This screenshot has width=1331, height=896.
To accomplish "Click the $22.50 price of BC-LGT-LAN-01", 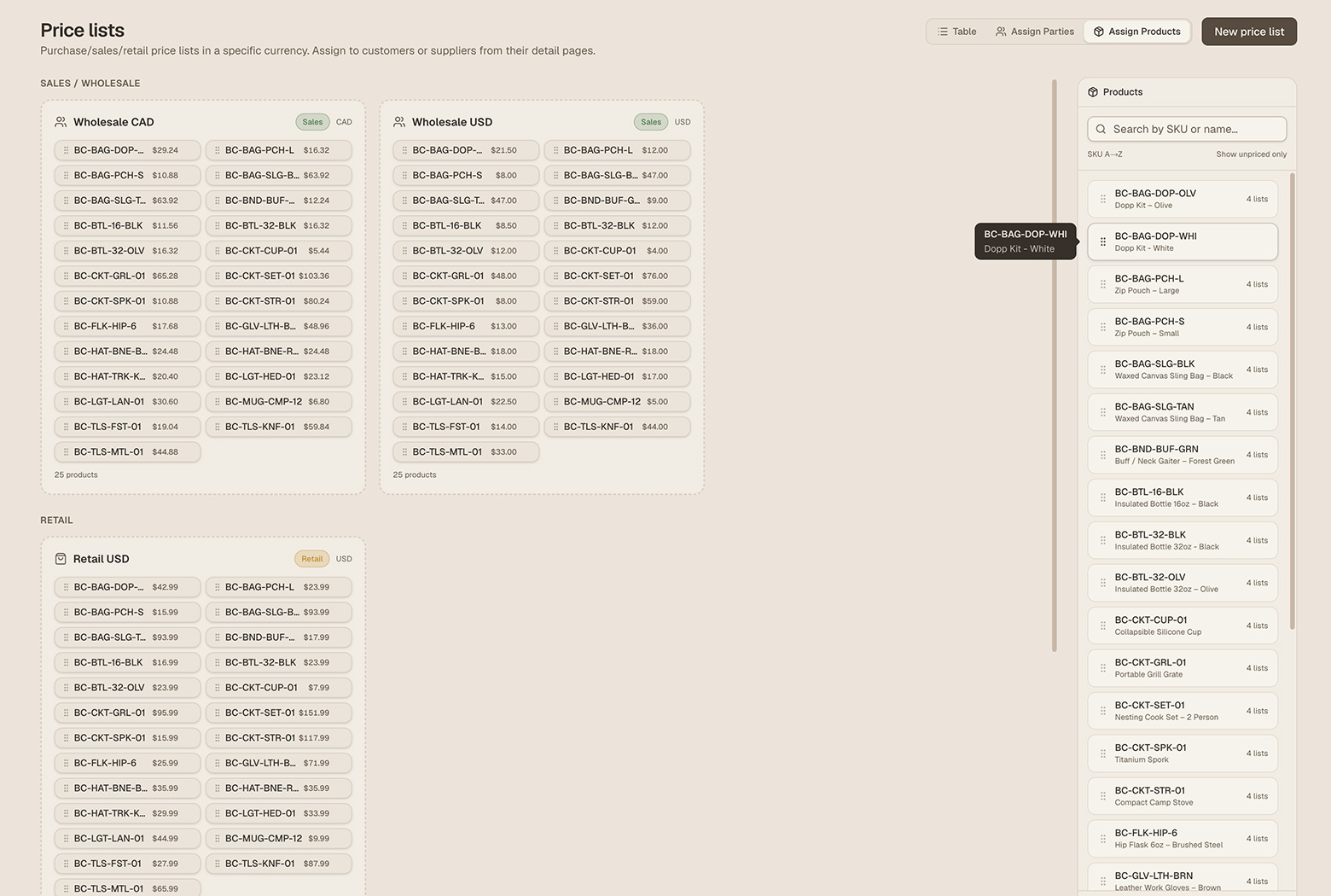I will tap(503, 402).
